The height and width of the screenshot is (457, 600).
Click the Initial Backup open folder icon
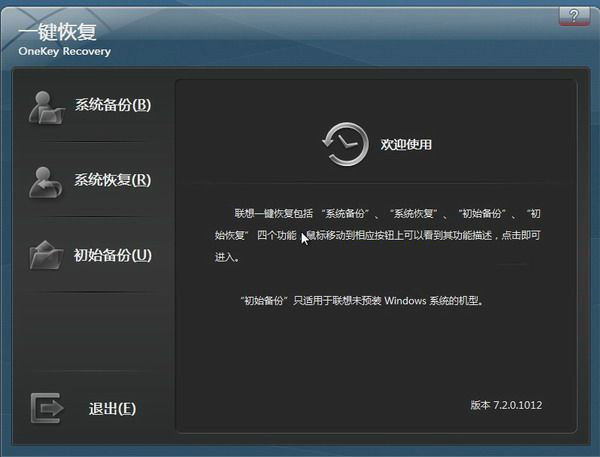tap(46, 255)
